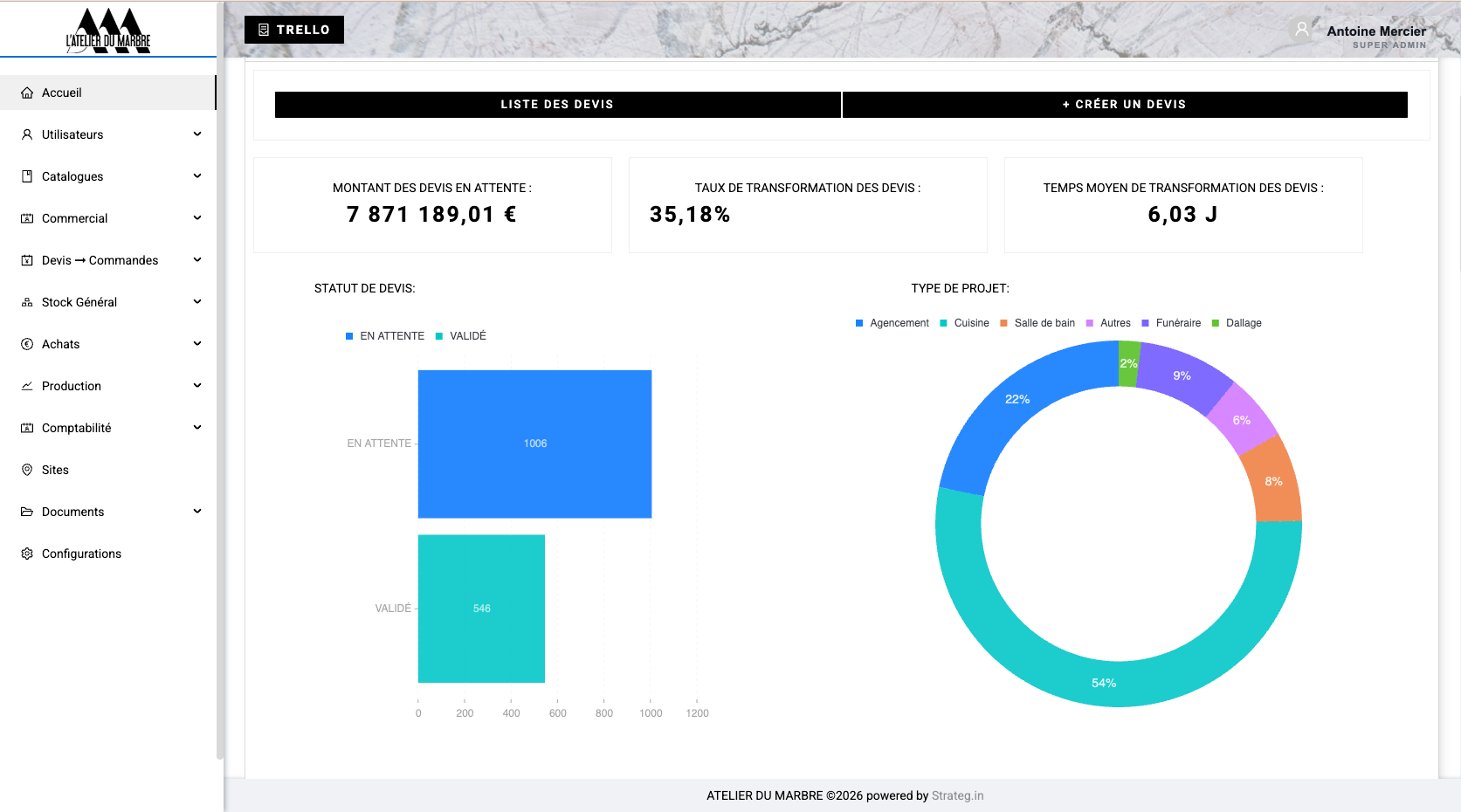Click the Documents folder icon
Screen dimensions: 1461x812
(27, 512)
